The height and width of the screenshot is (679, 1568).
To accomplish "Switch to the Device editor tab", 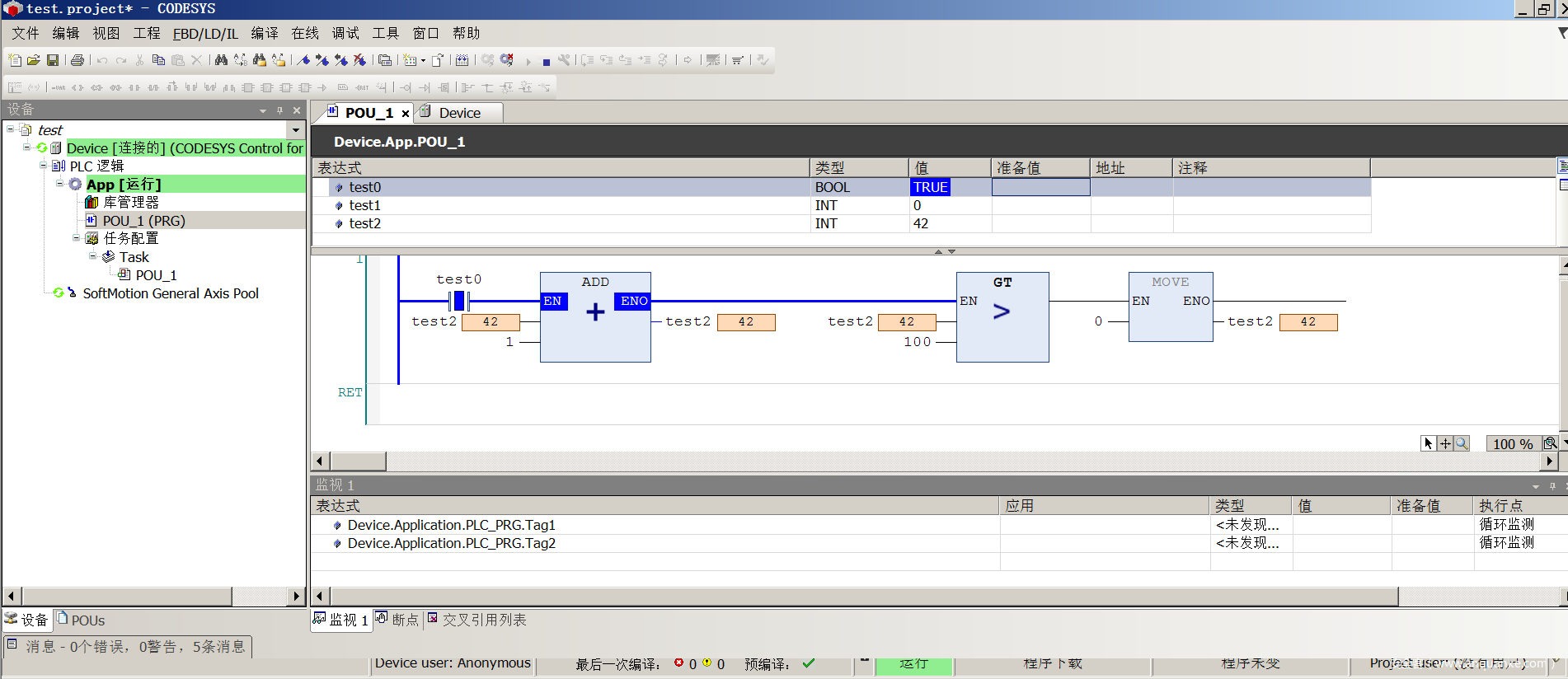I will click(458, 113).
